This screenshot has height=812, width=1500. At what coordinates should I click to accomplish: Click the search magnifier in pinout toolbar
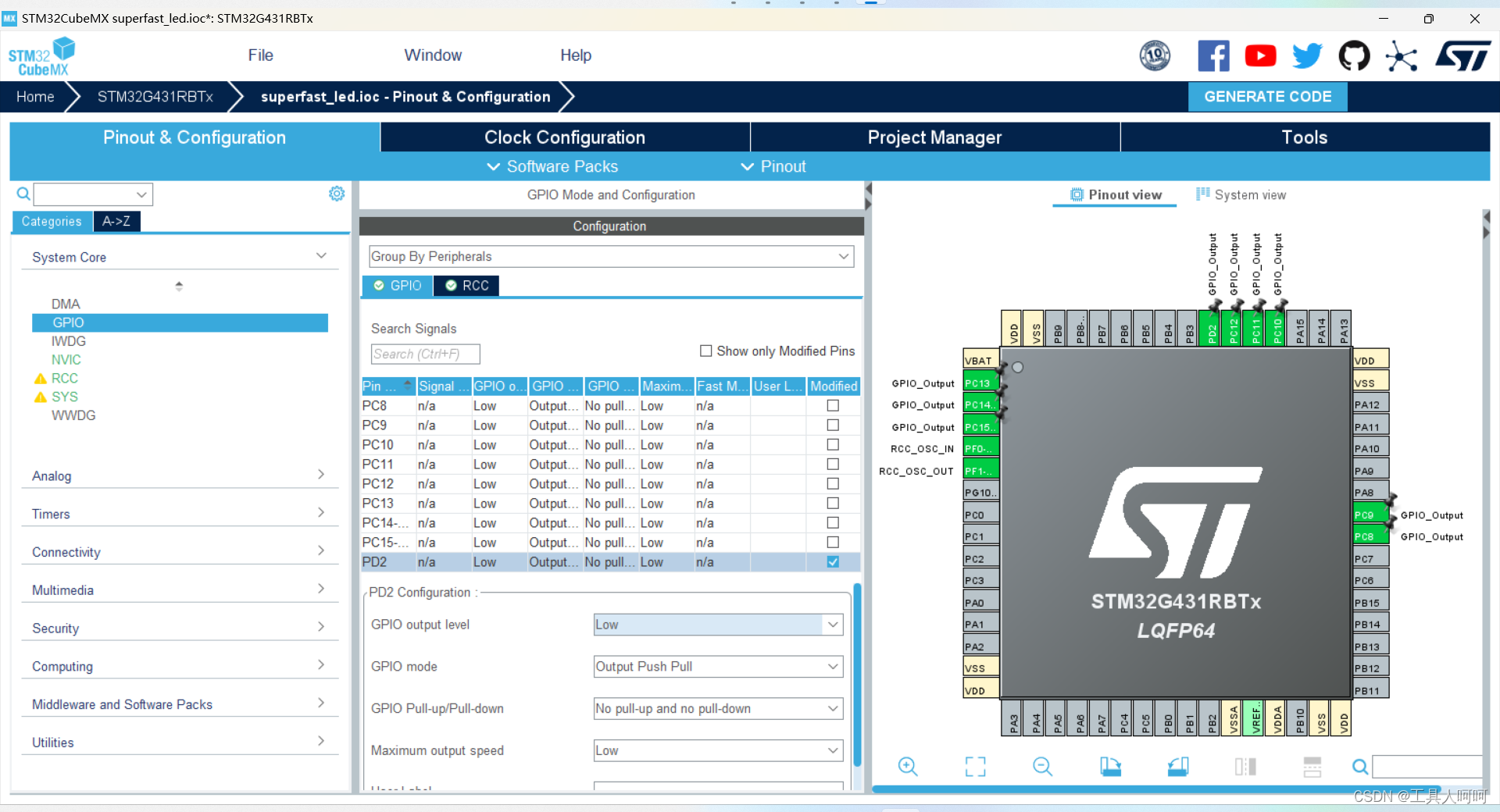1360,767
